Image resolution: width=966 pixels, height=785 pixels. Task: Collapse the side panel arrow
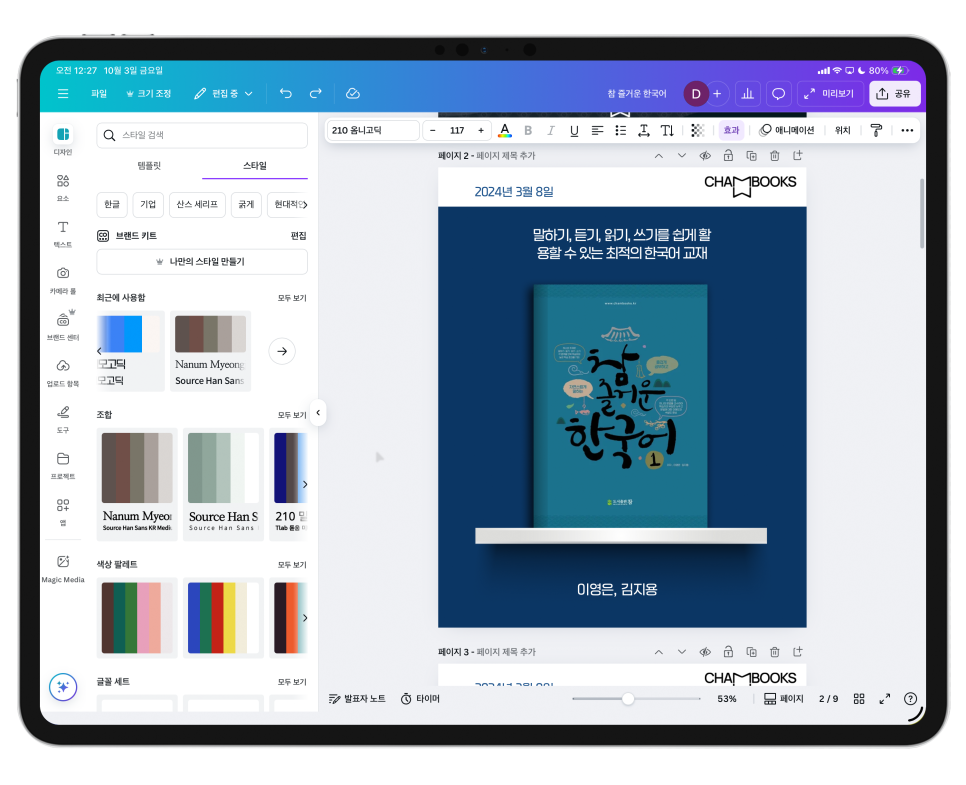coord(319,413)
